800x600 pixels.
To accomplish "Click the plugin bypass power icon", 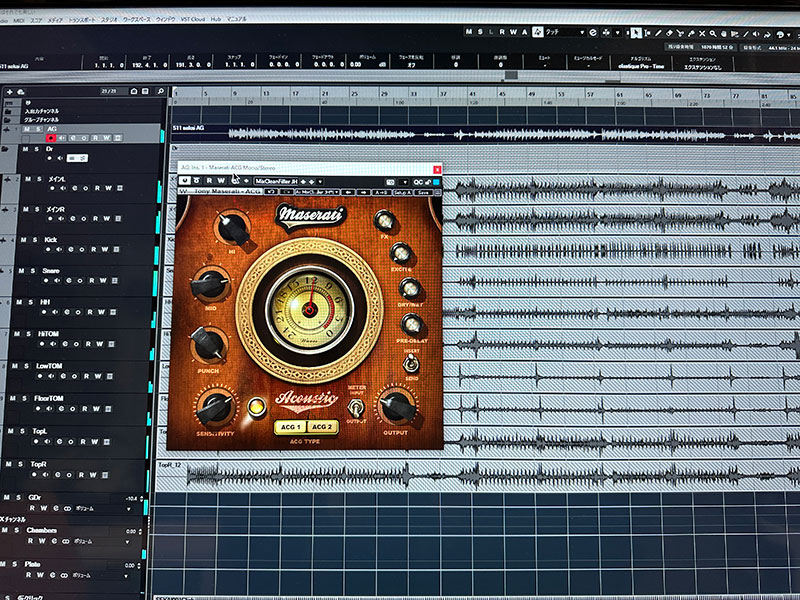I will pyautogui.click(x=185, y=181).
